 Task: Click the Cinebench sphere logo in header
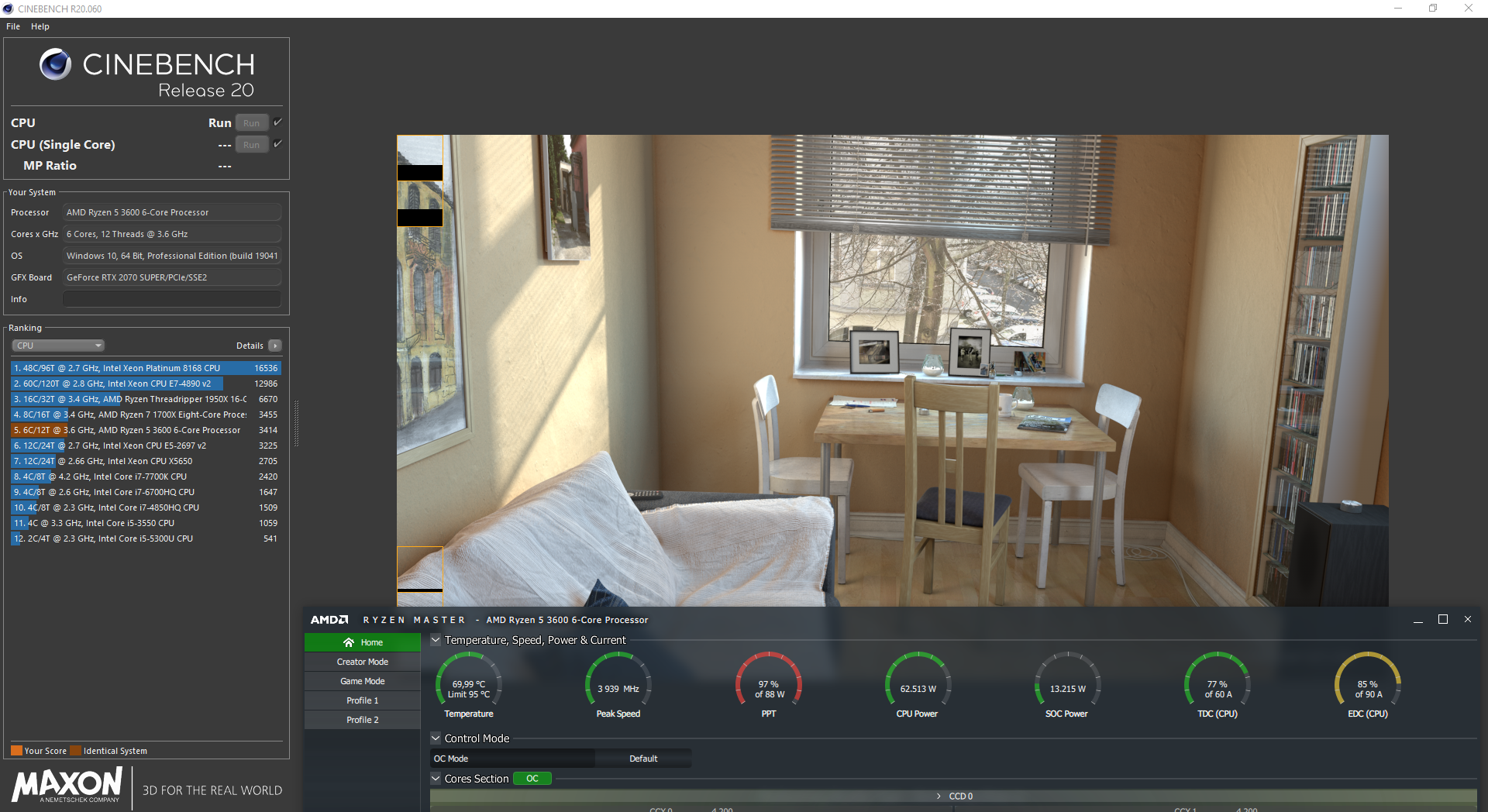(55, 64)
